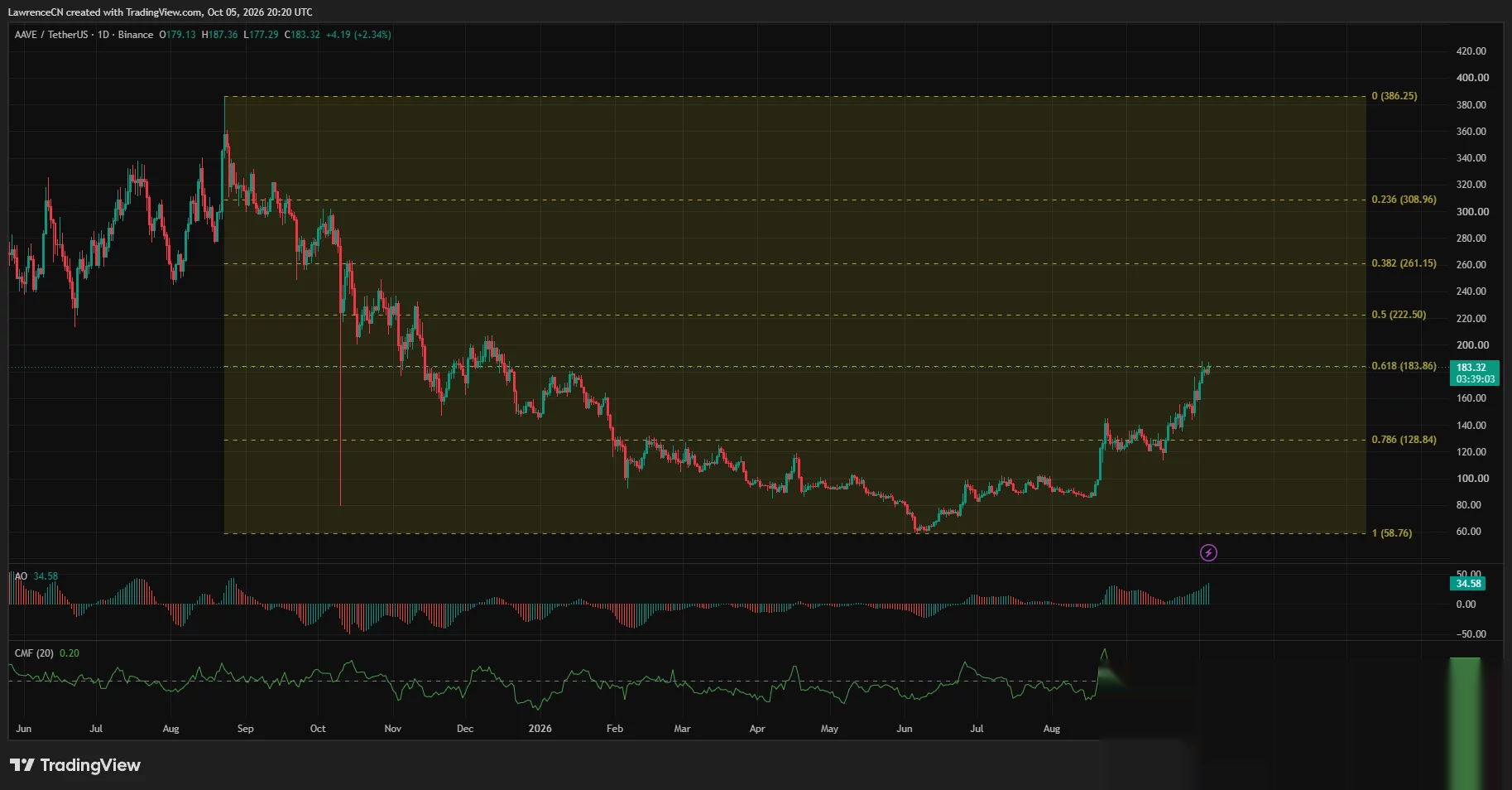Viewport: 1512px width, 790px height.
Task: Click the 0.236 (308.96) retracement label
Action: click(x=1404, y=200)
